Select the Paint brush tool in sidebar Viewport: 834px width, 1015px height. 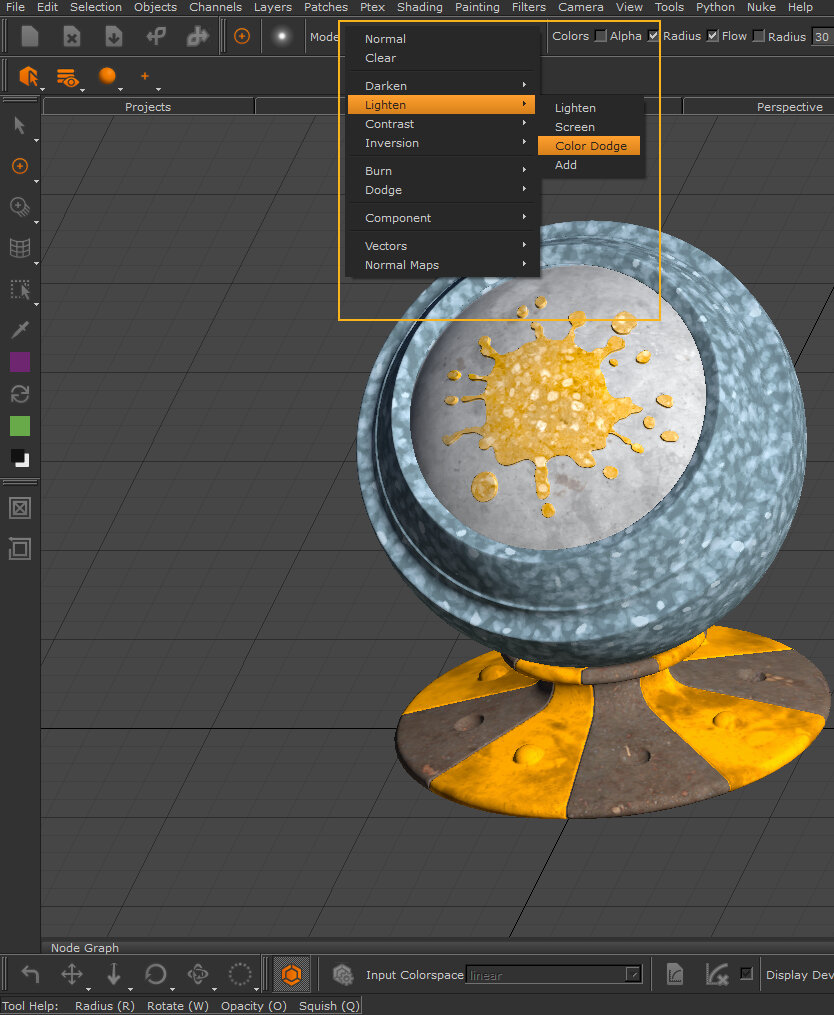[19, 166]
